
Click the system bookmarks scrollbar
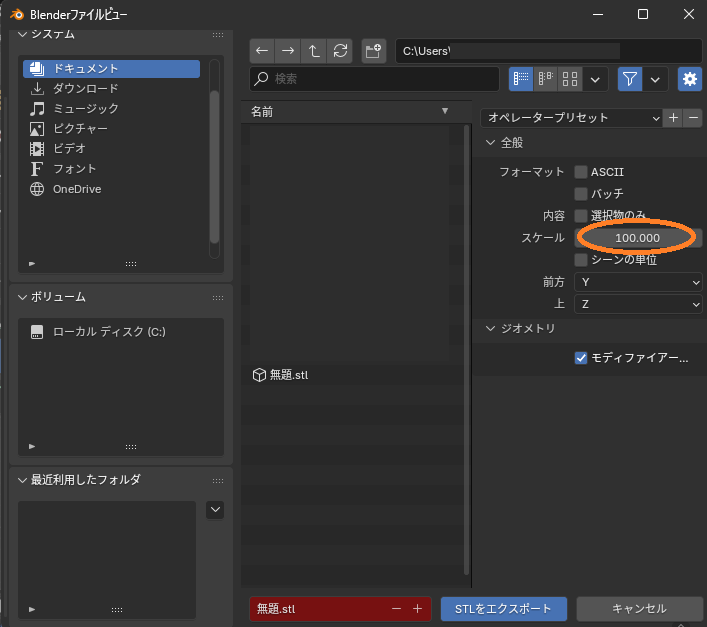click(x=215, y=167)
